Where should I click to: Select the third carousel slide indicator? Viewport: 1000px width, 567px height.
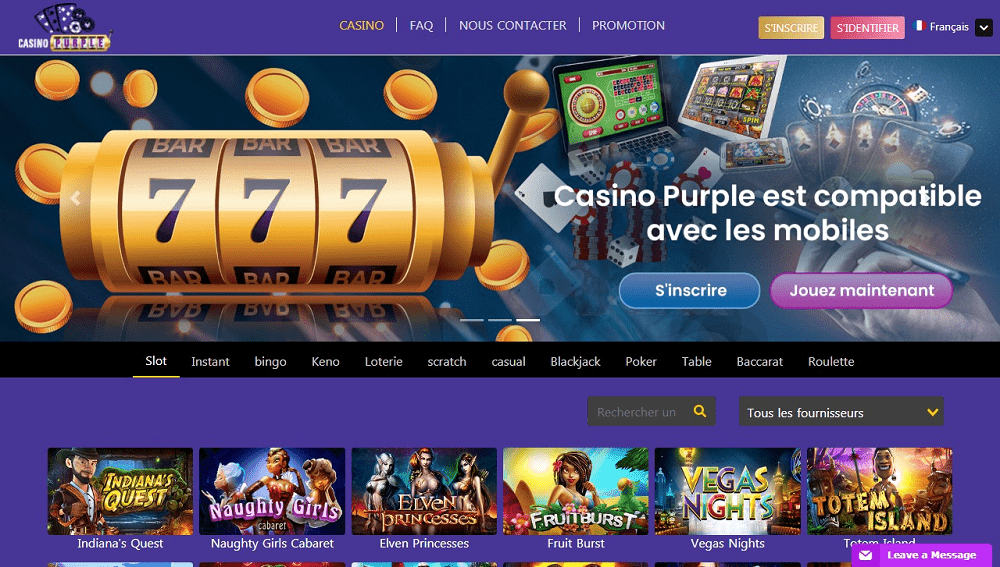(x=528, y=320)
